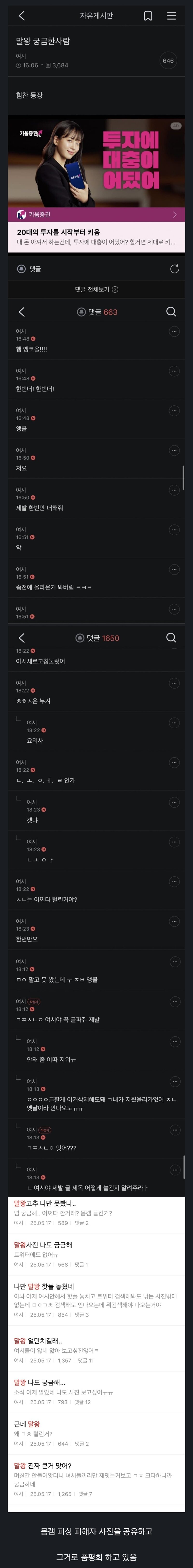The width and height of the screenshot is (193, 1568).
Task: Tap the 646 comment count bubble
Action: pos(168,60)
